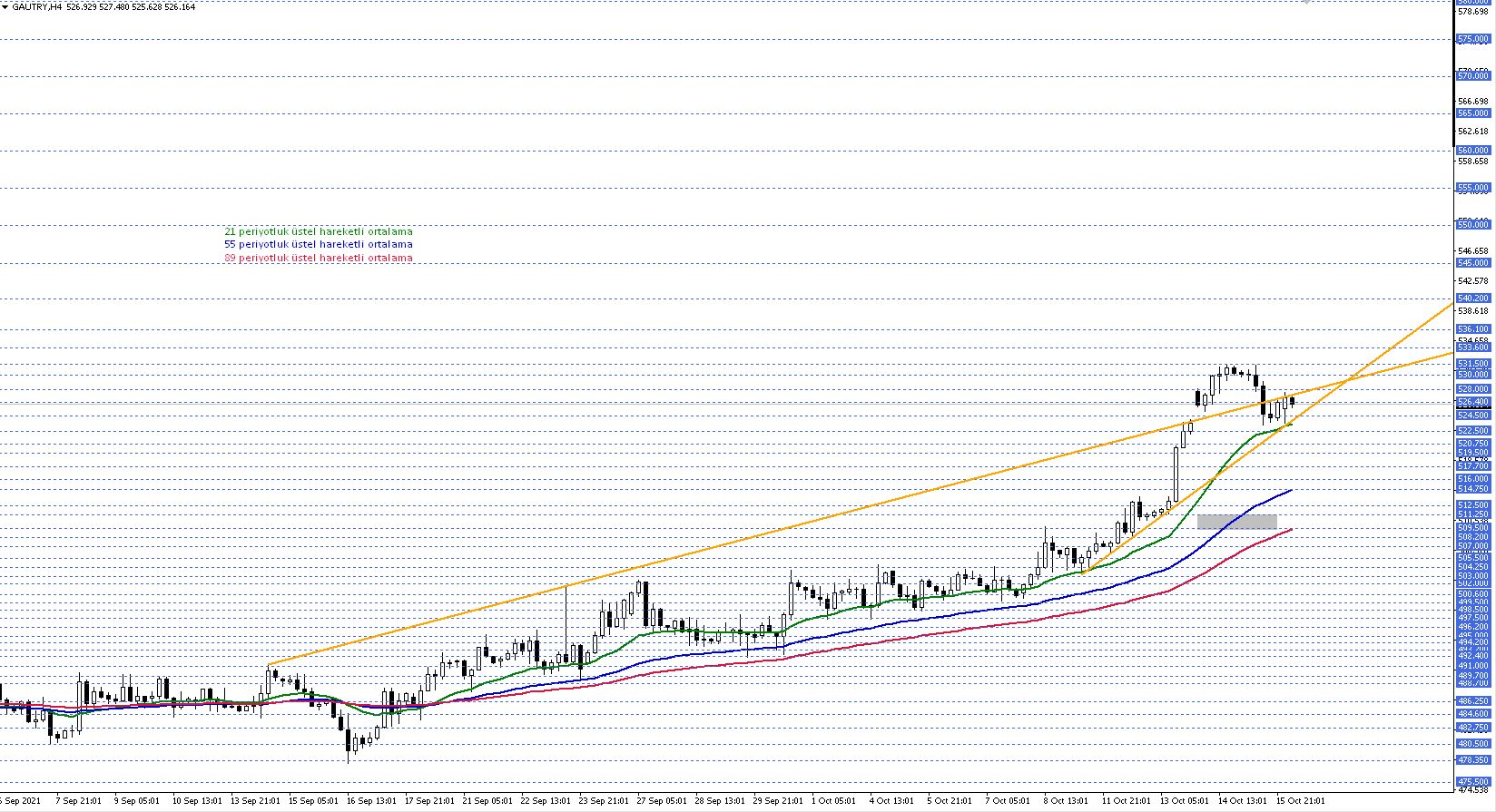Click the '5 Oct 21:01' time axis label

coord(950,801)
